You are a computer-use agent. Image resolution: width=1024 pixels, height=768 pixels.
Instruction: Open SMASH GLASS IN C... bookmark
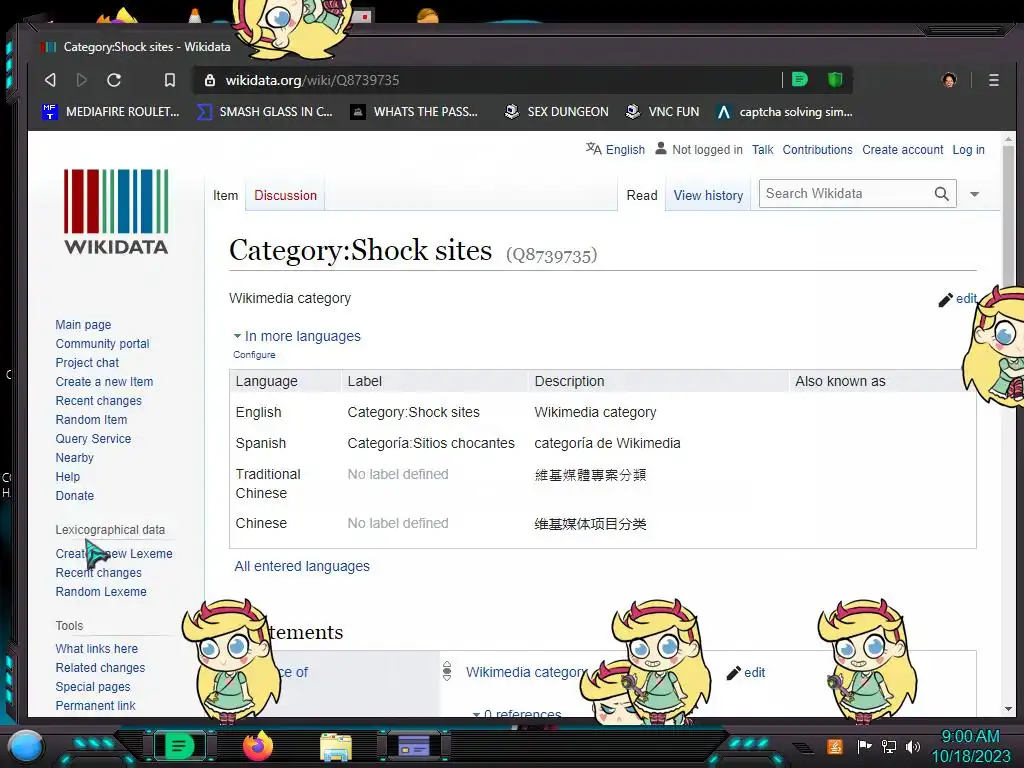pyautogui.click(x=265, y=112)
